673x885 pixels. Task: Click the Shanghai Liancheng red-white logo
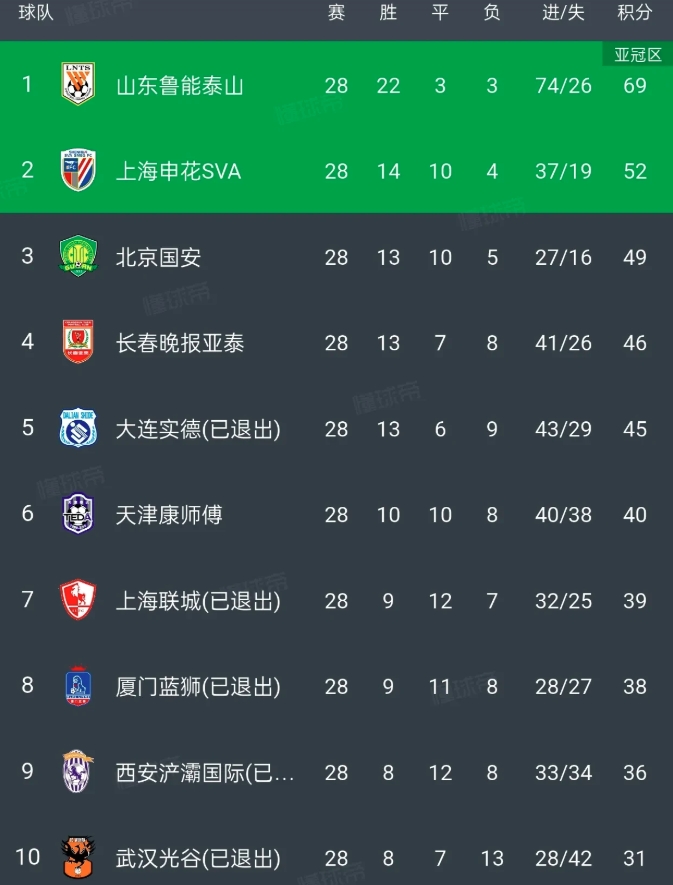[x=78, y=601]
